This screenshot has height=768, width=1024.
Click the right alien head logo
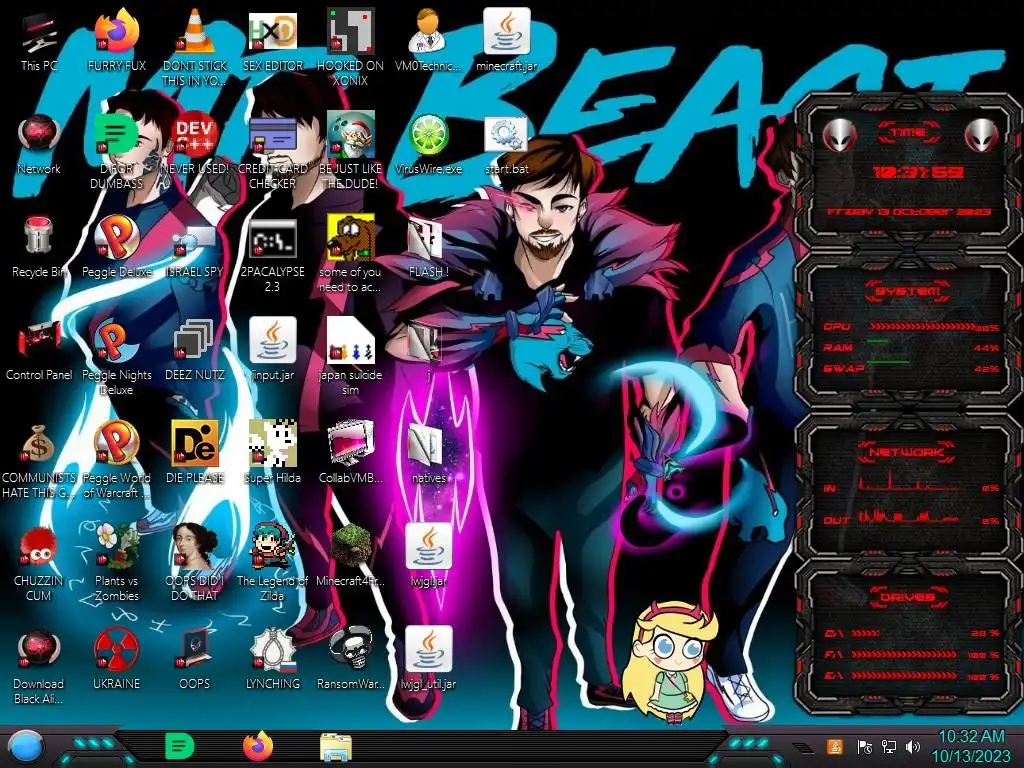pos(981,136)
